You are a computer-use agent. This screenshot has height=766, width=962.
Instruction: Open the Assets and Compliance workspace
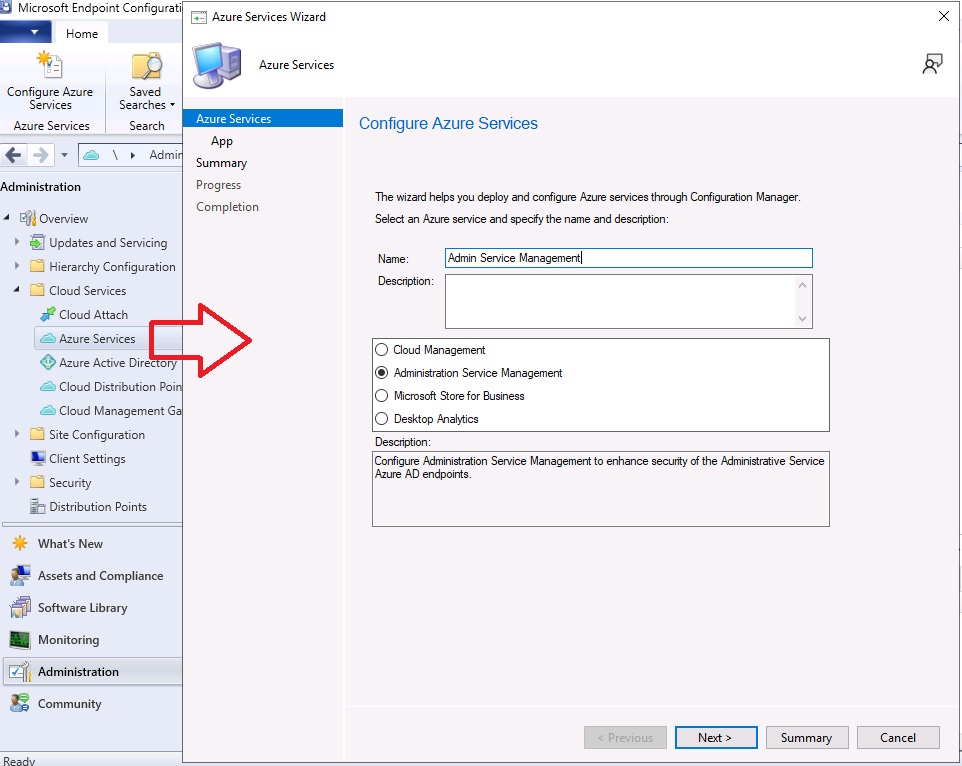pyautogui.click(x=101, y=576)
